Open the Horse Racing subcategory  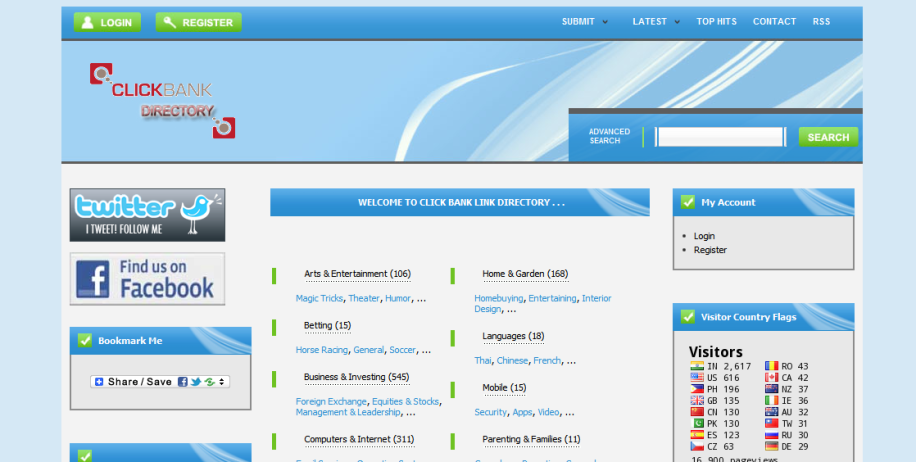[321, 350]
